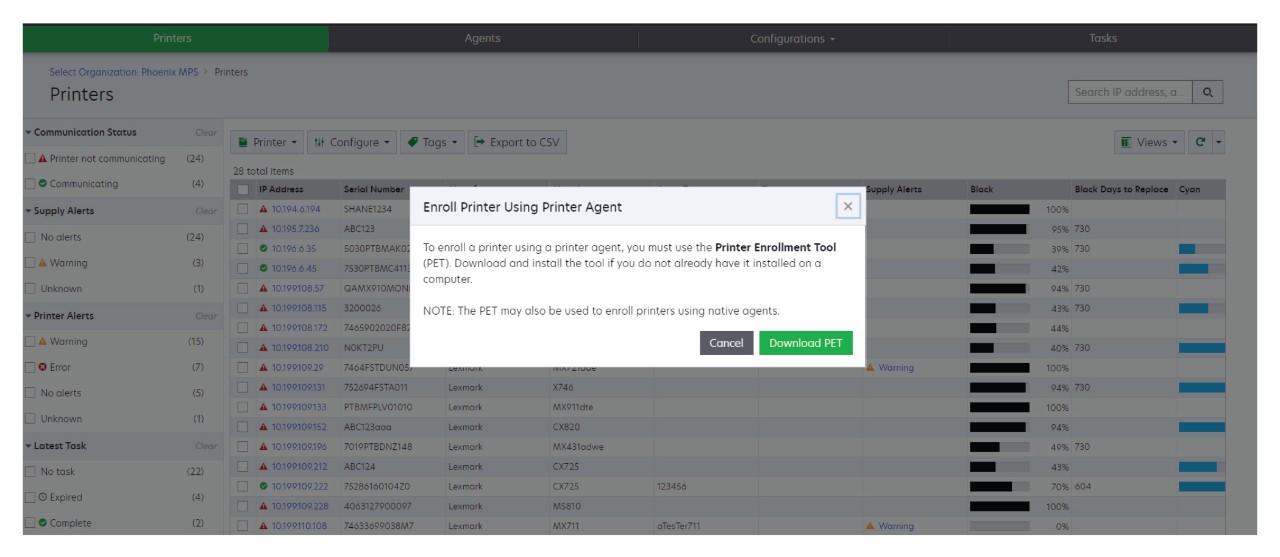1280x557 pixels.
Task: Expand the Views dropdown
Action: [x=1150, y=143]
